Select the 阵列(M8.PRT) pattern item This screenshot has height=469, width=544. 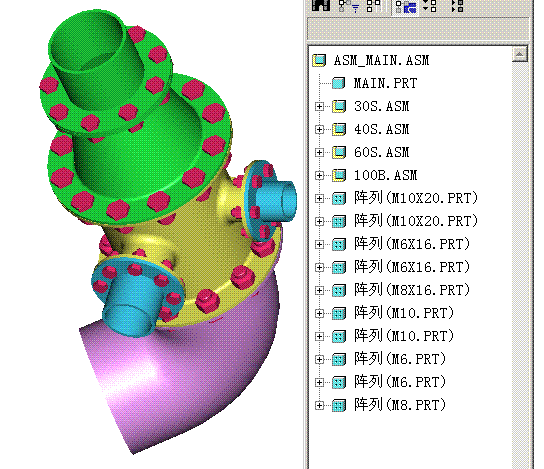pyautogui.click(x=400, y=405)
